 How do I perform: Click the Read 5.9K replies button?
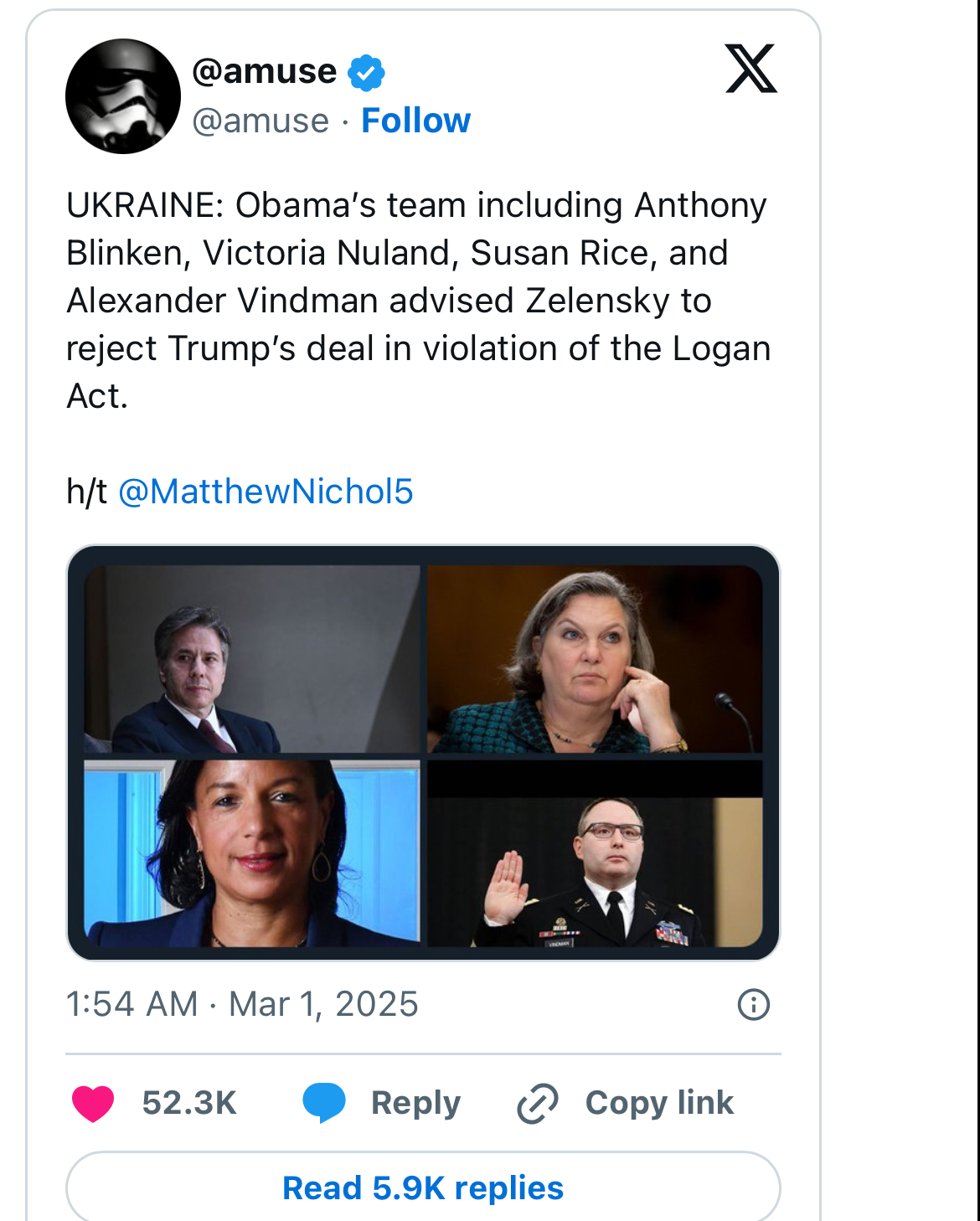[423, 1188]
